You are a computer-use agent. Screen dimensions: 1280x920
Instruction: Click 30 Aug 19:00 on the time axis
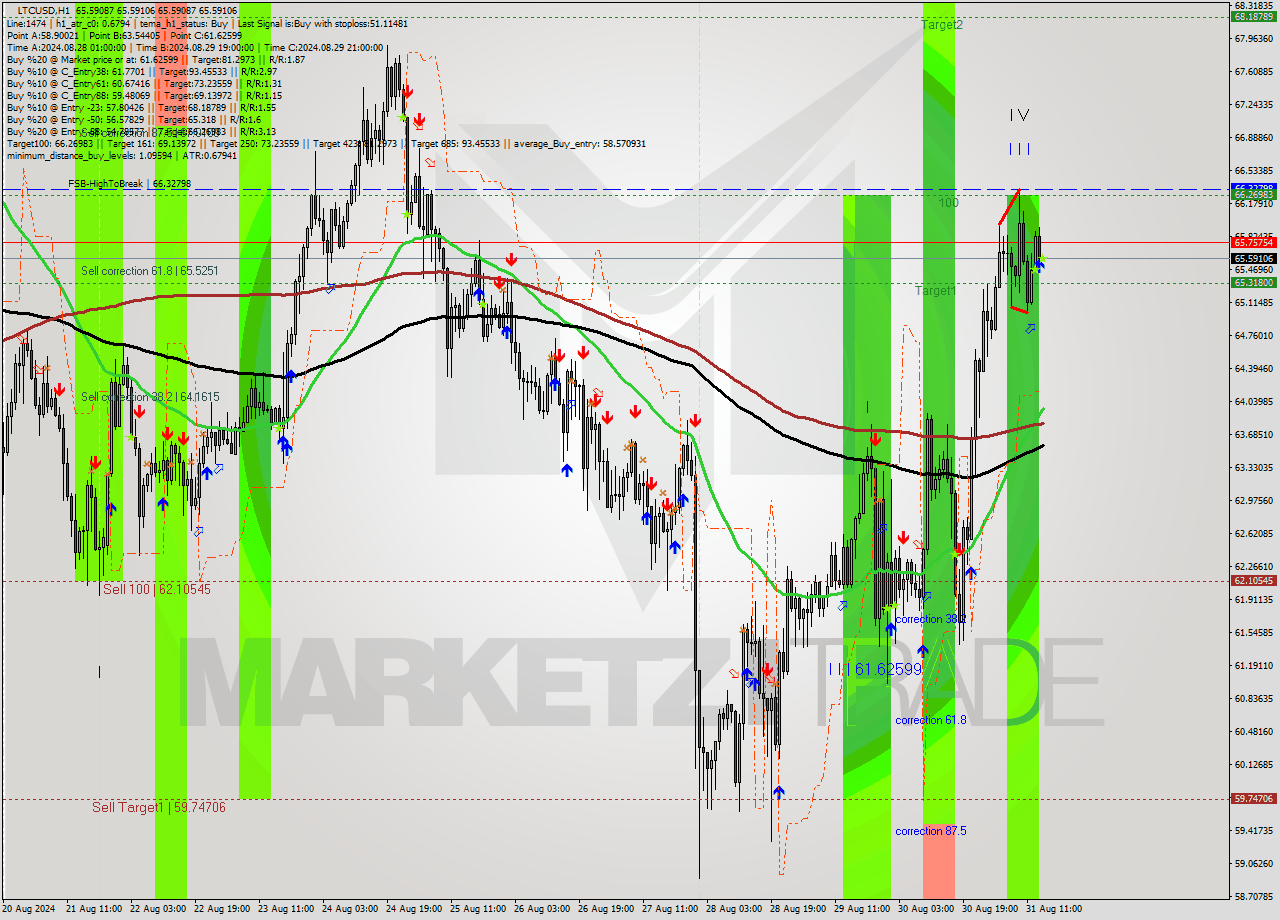coord(991,909)
